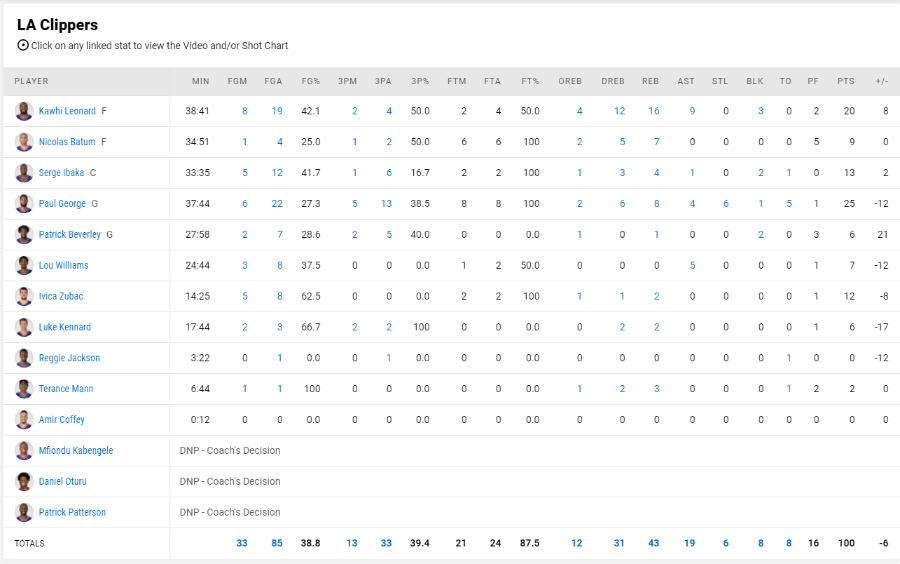
Task: Go to Reggie Jackson's profile
Action: click(69, 358)
